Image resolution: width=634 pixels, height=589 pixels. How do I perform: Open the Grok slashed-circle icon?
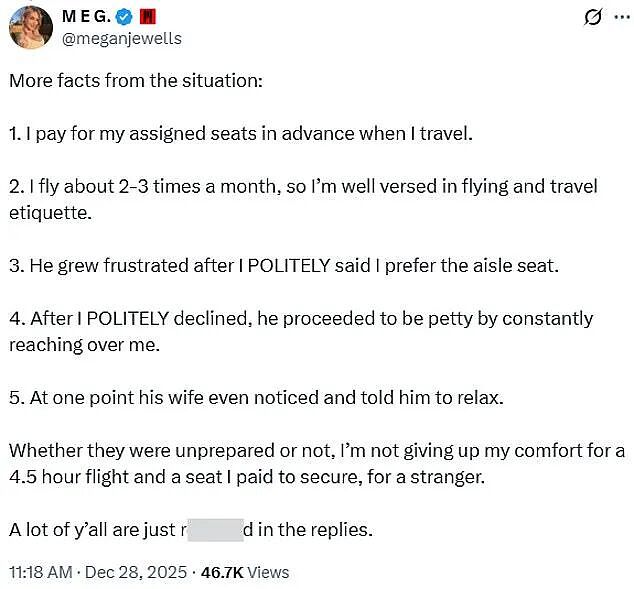coord(593,17)
